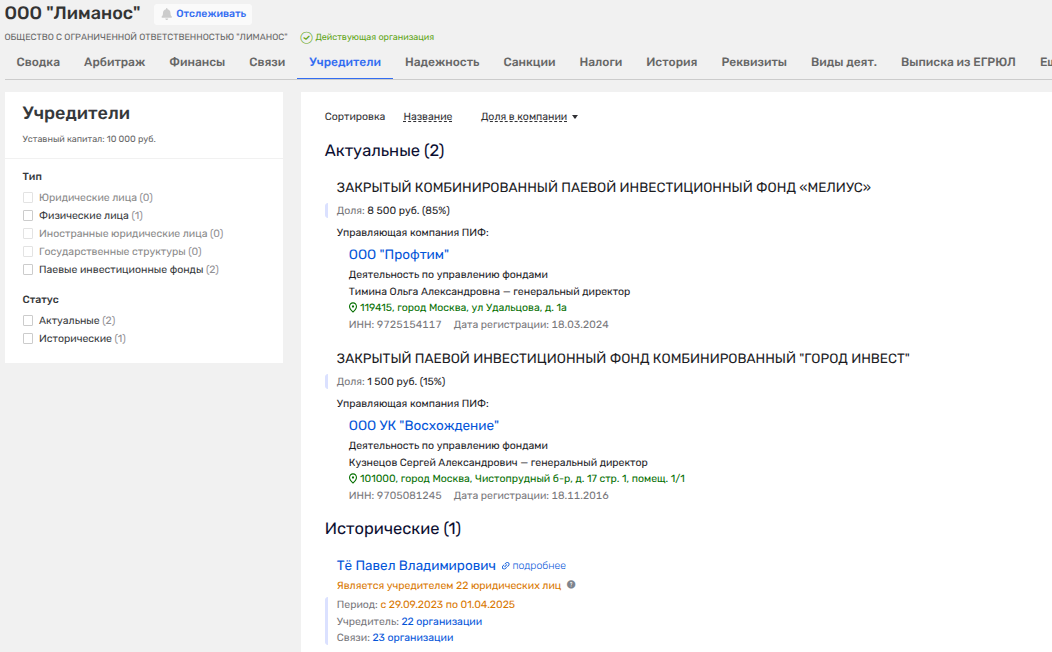Click the question mark help icon
The height and width of the screenshot is (652, 1052).
click(x=572, y=585)
